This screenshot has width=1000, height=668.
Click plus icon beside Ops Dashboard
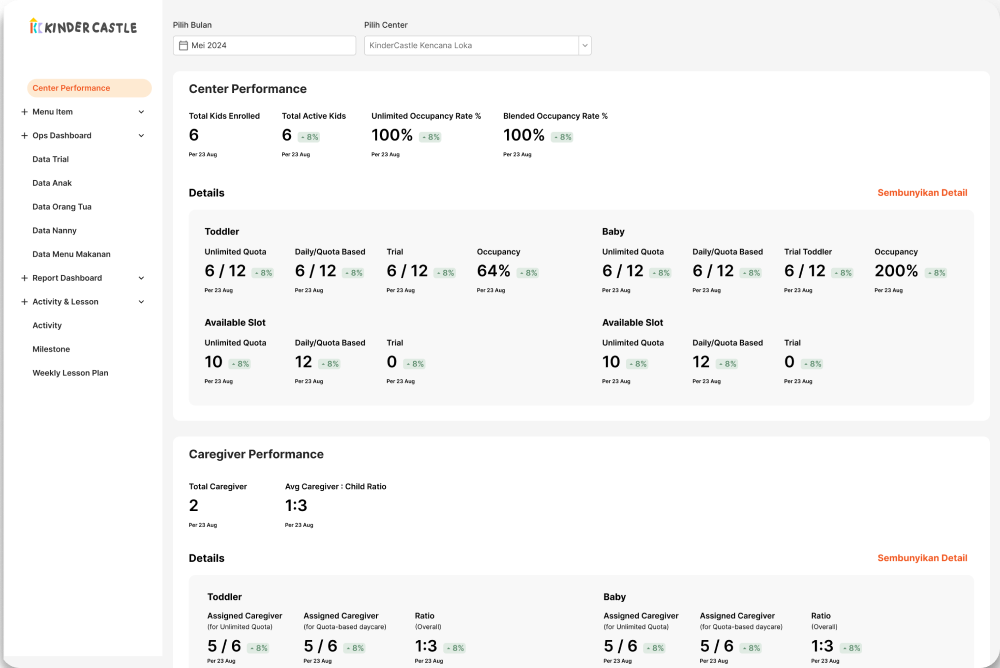pos(24,135)
